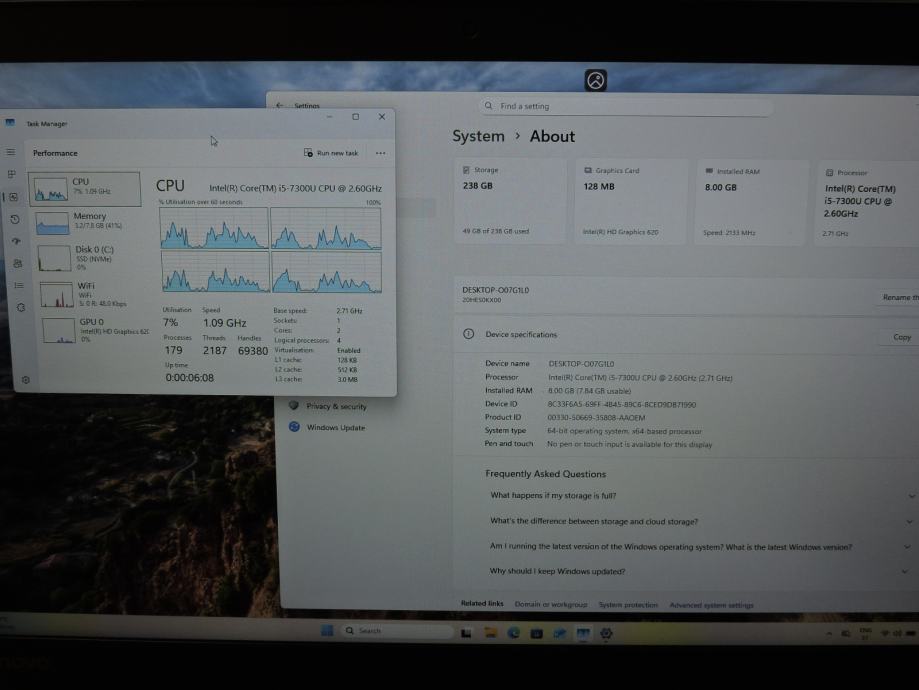Click the Find a setting search box
Viewport: 919px width, 690px height.
tap(626, 106)
